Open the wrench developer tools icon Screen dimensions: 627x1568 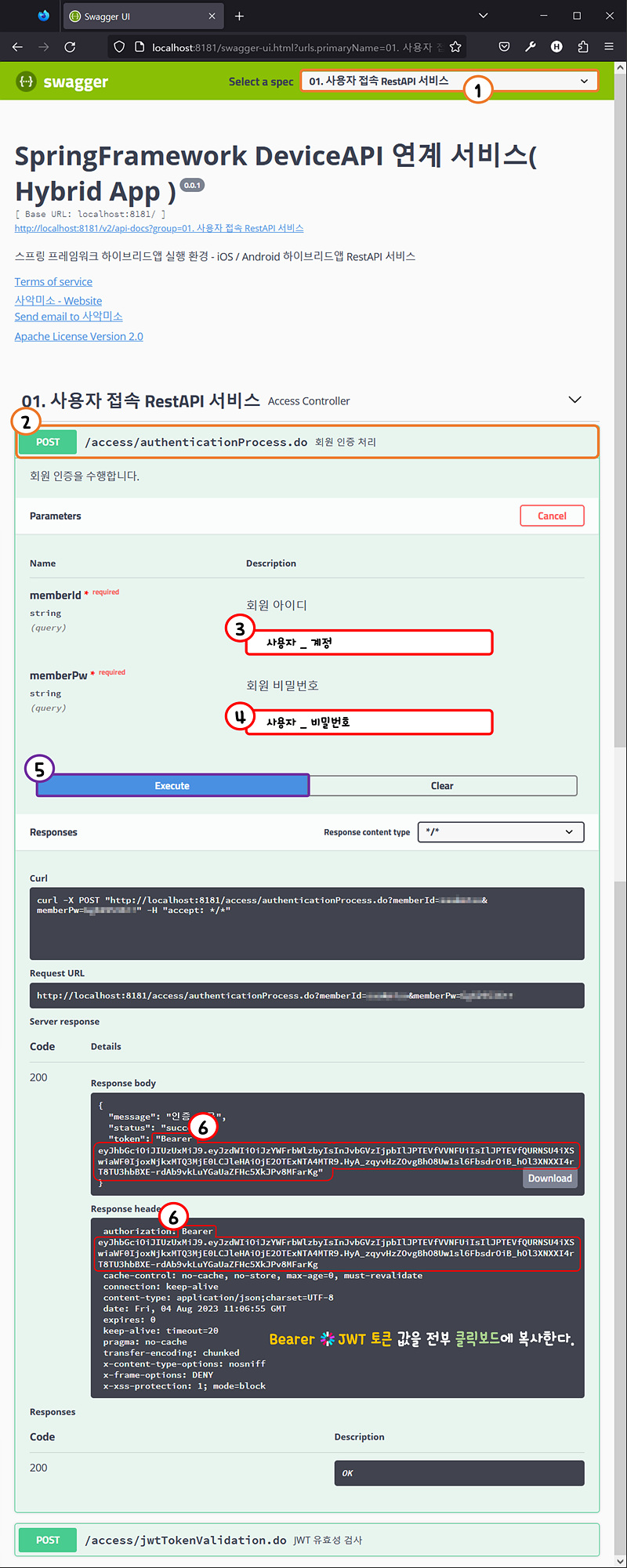click(531, 47)
